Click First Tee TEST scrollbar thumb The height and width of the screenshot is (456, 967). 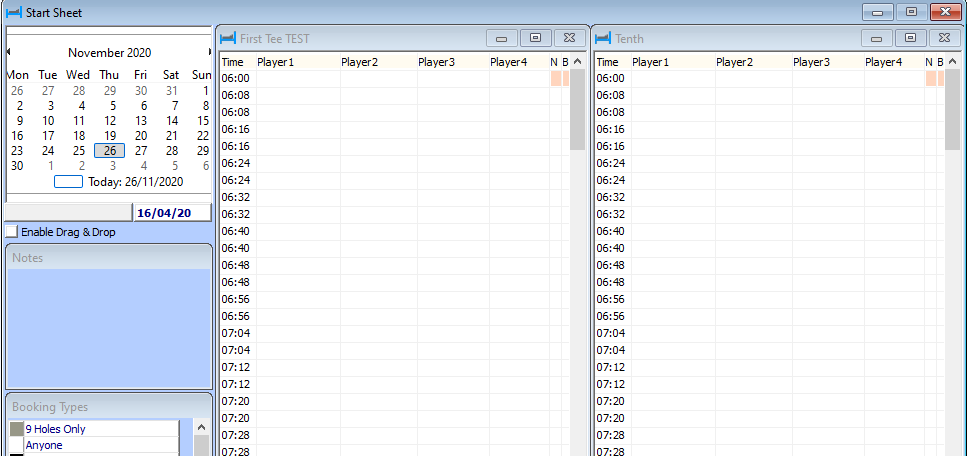point(577,109)
